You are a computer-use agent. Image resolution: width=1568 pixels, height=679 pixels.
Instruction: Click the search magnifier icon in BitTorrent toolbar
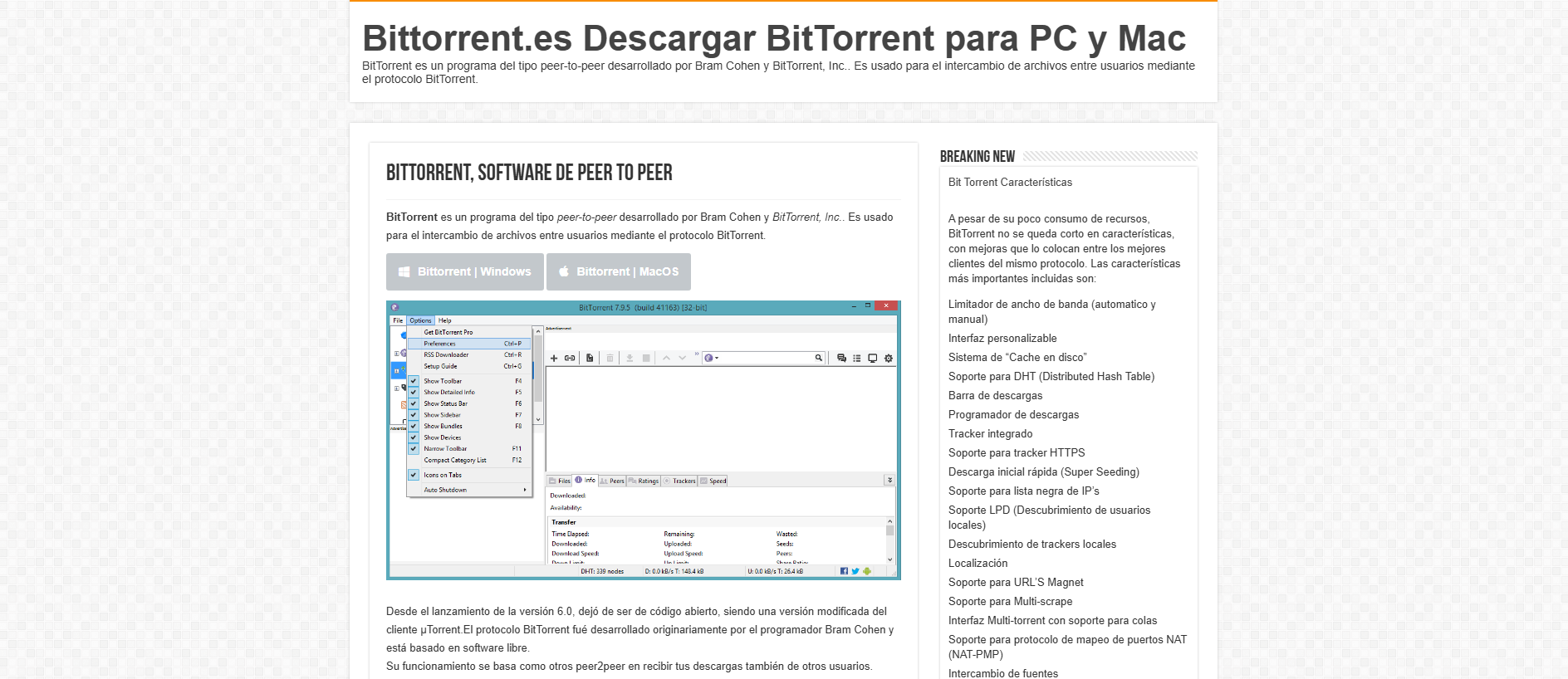coord(818,358)
